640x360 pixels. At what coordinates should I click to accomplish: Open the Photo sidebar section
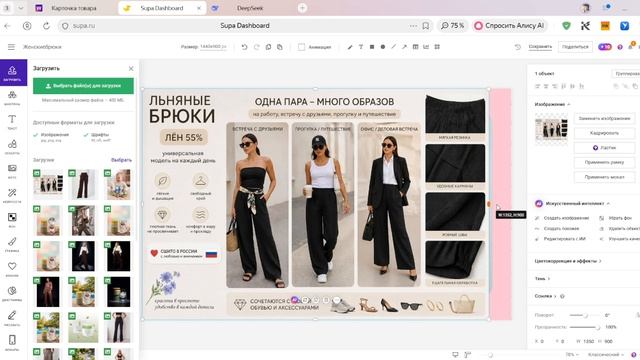pyautogui.click(x=12, y=171)
